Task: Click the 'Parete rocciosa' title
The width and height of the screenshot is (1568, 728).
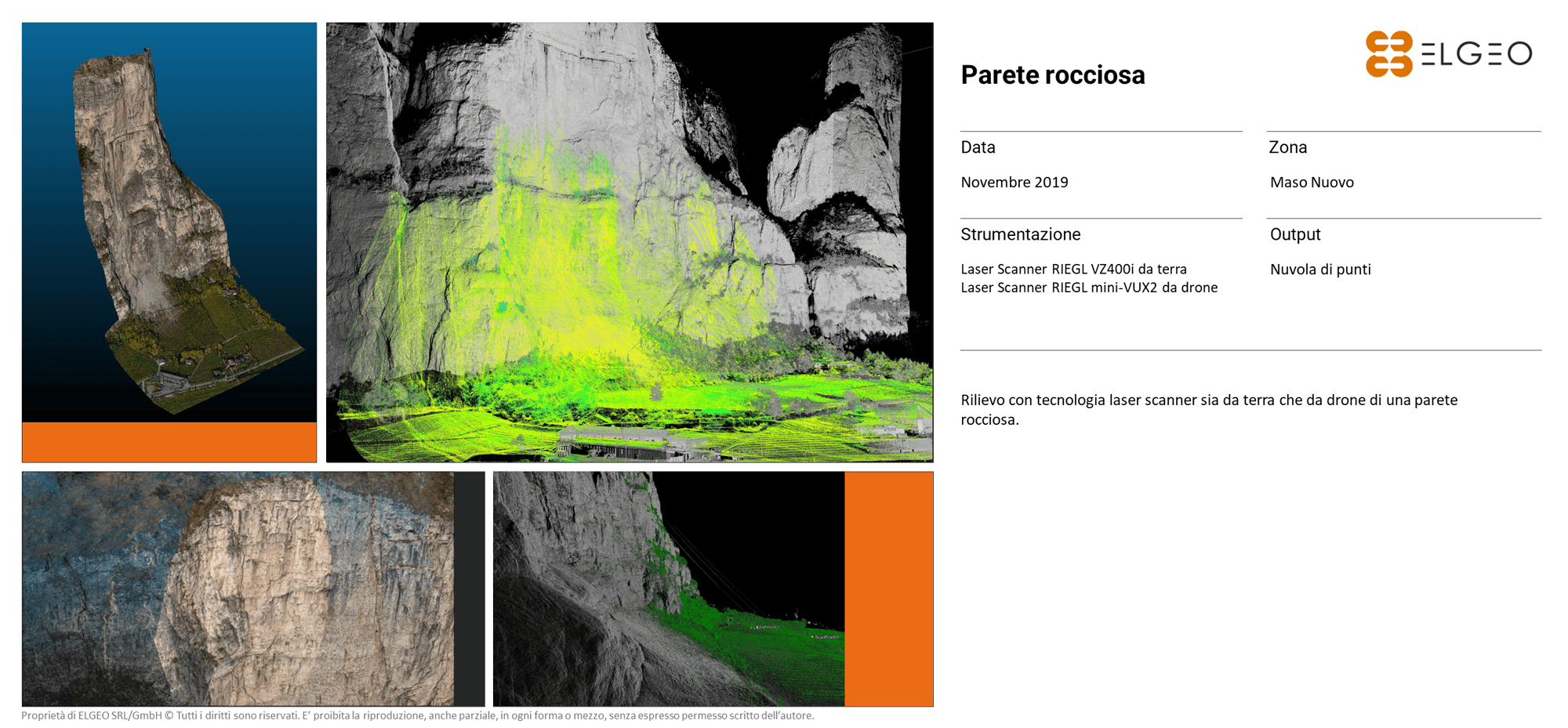Action: pos(1052,75)
